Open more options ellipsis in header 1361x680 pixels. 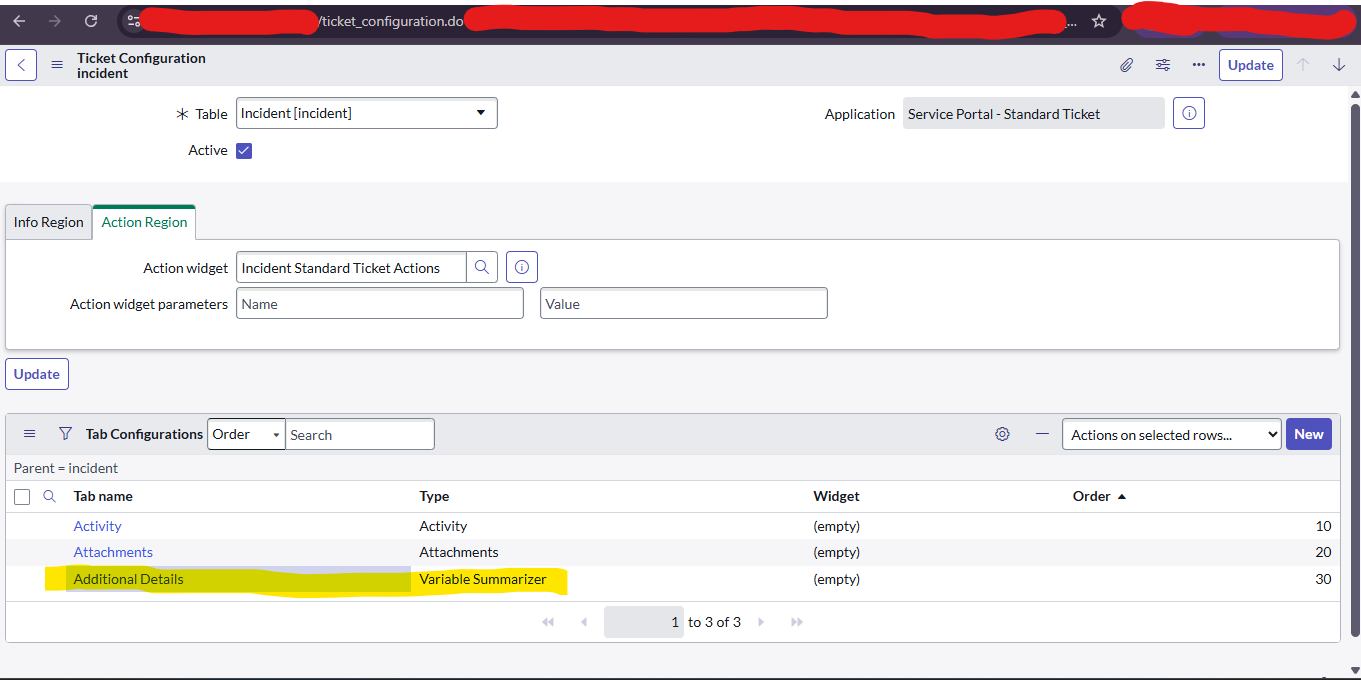click(1199, 65)
